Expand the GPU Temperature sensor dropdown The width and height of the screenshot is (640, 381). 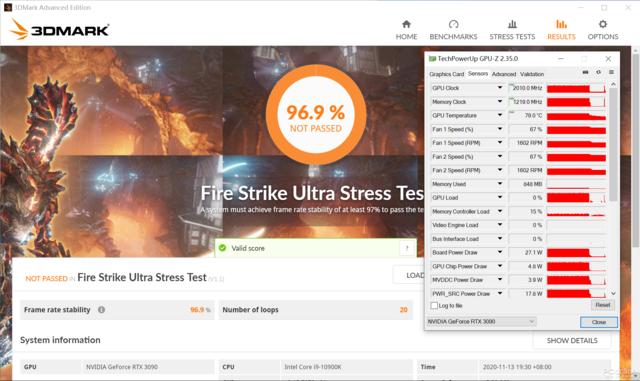(500, 115)
